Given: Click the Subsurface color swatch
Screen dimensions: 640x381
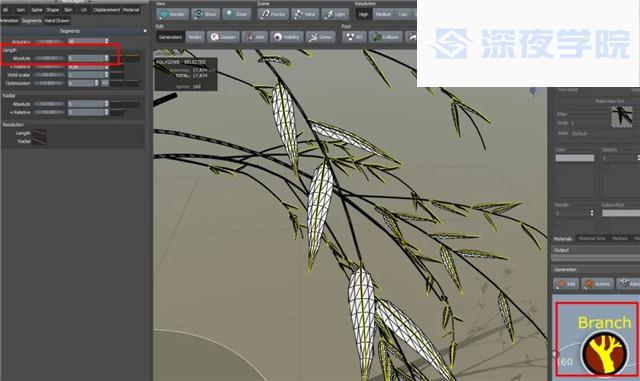Looking at the screenshot, I should [x=621, y=213].
